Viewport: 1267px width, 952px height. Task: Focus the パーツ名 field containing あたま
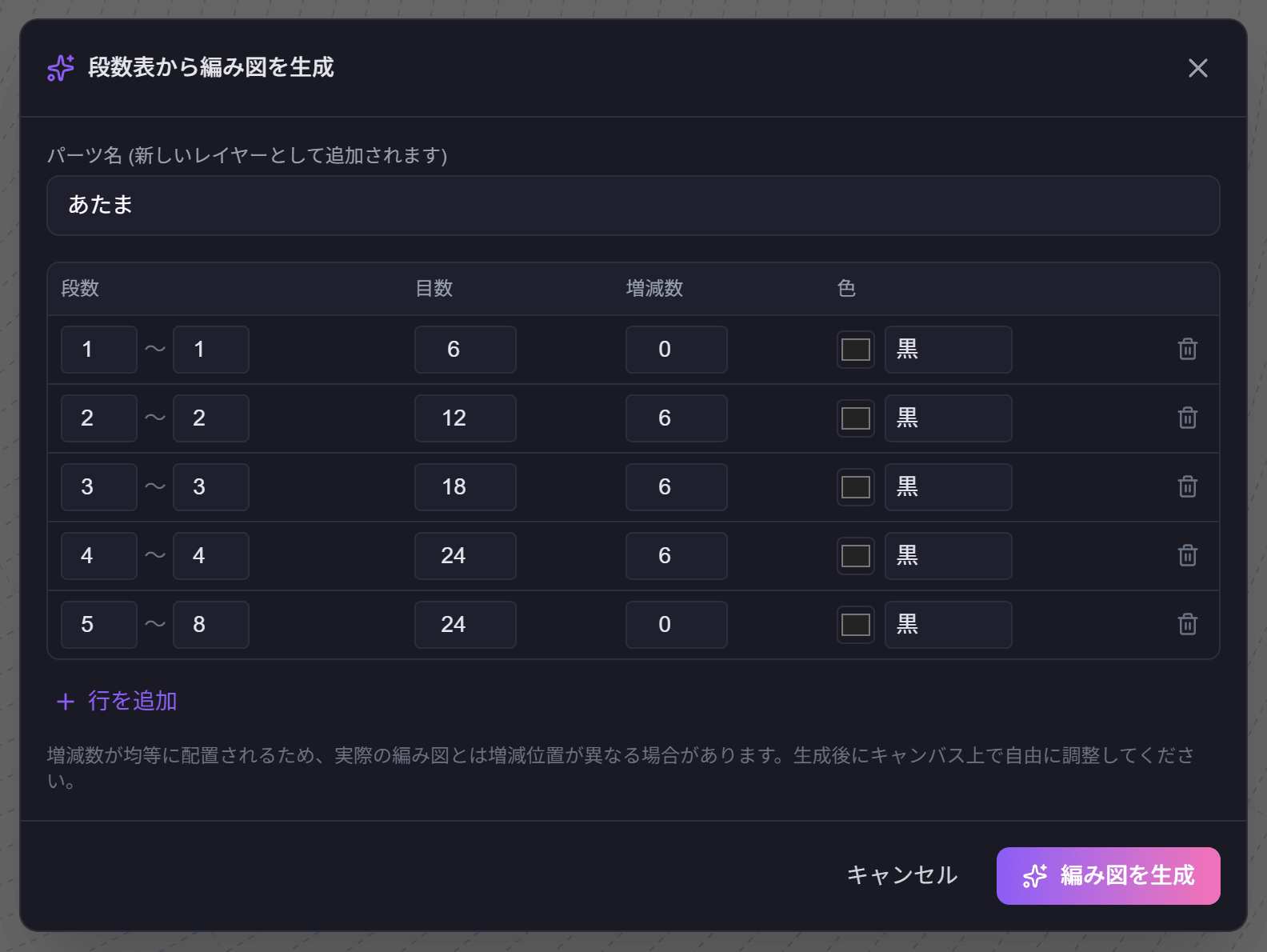[x=633, y=206]
